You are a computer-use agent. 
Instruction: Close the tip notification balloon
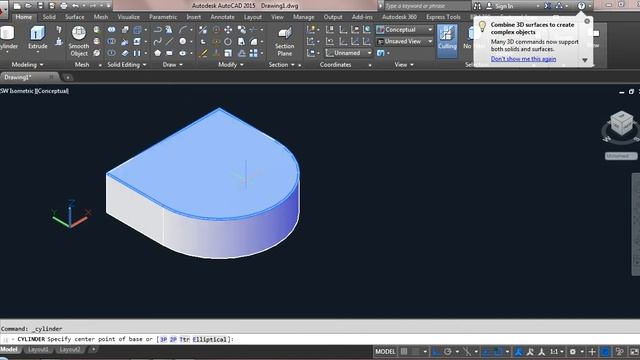click(587, 21)
